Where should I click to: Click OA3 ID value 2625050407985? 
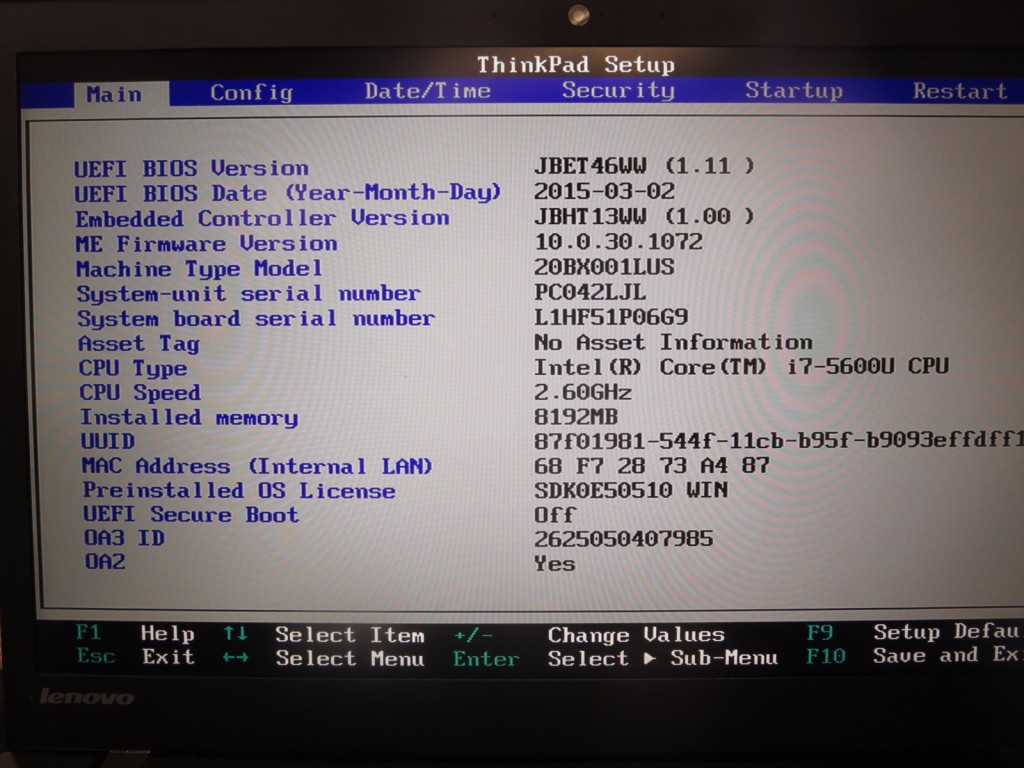[624, 539]
